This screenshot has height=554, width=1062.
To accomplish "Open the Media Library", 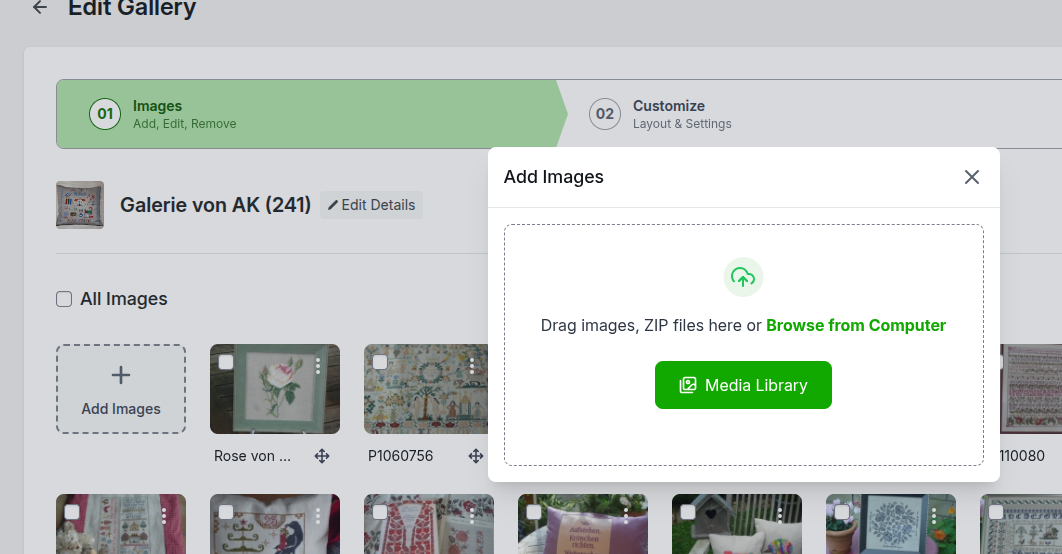I will coord(743,385).
